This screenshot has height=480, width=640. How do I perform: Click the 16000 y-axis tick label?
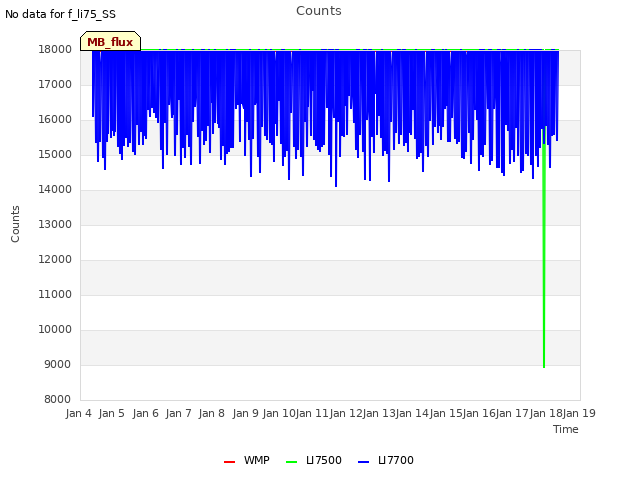coord(55,120)
